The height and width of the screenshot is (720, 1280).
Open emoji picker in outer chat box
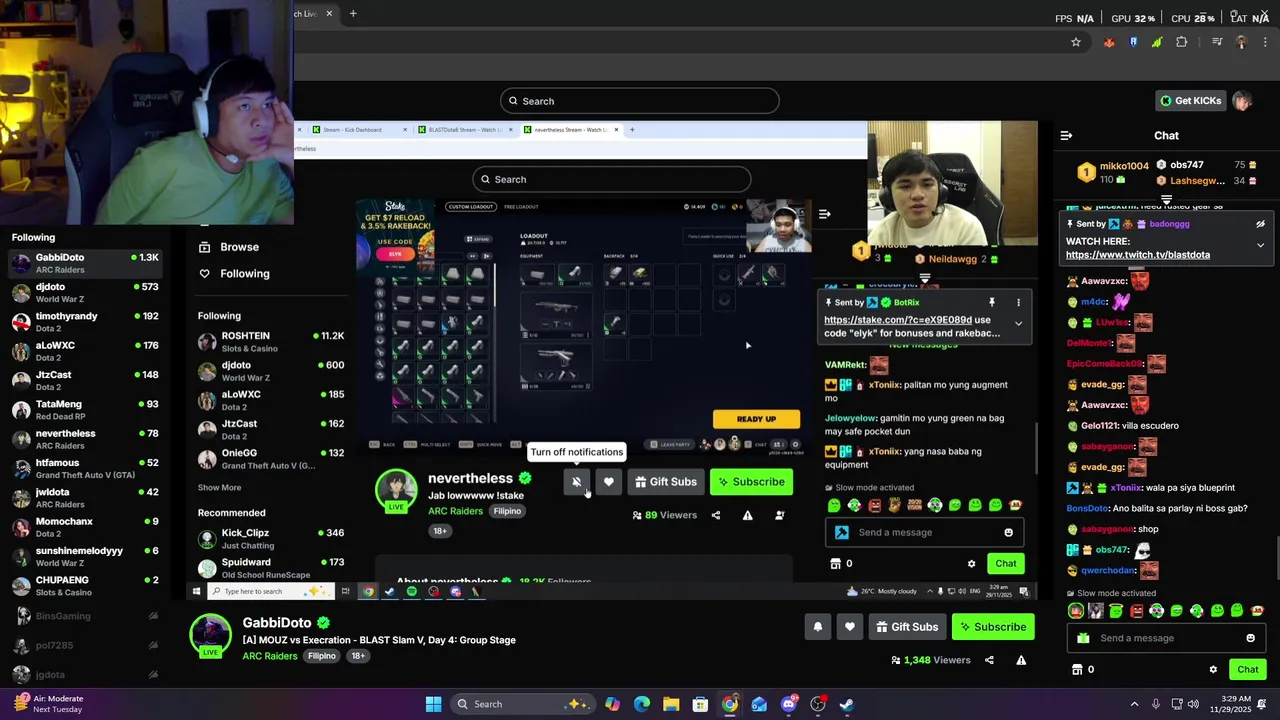pos(1250,638)
